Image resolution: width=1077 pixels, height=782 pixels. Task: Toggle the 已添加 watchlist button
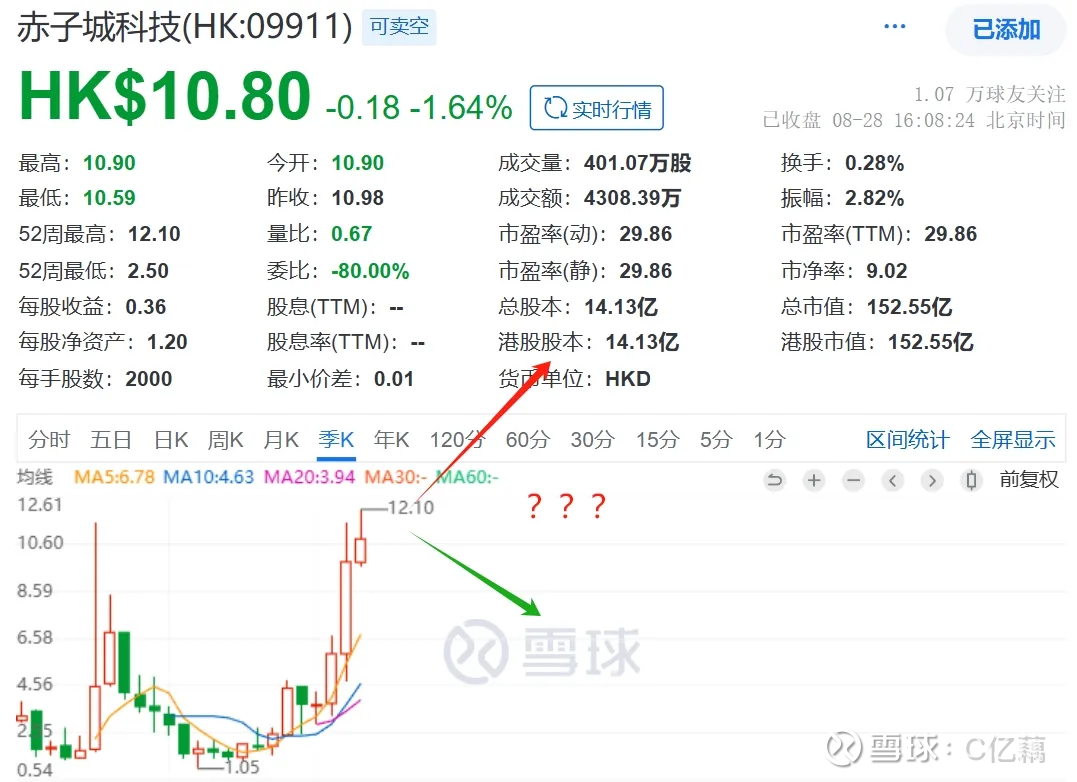[1006, 30]
